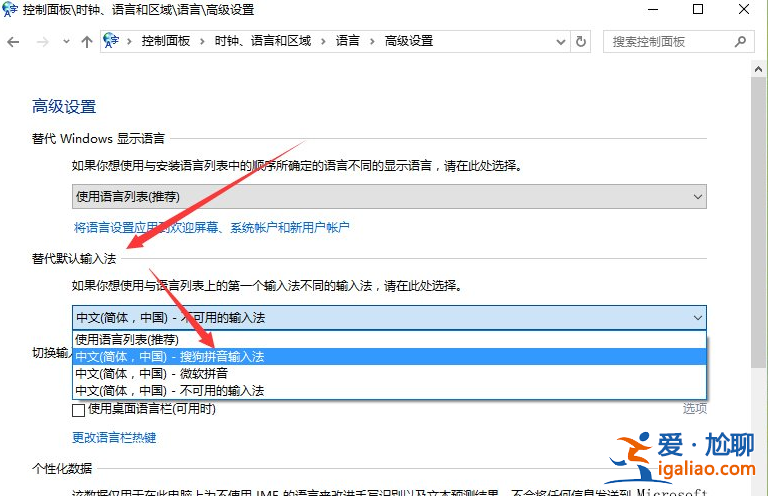Maximize the Control Panel window
Viewport: 768px width, 496px height.
coord(698,9)
